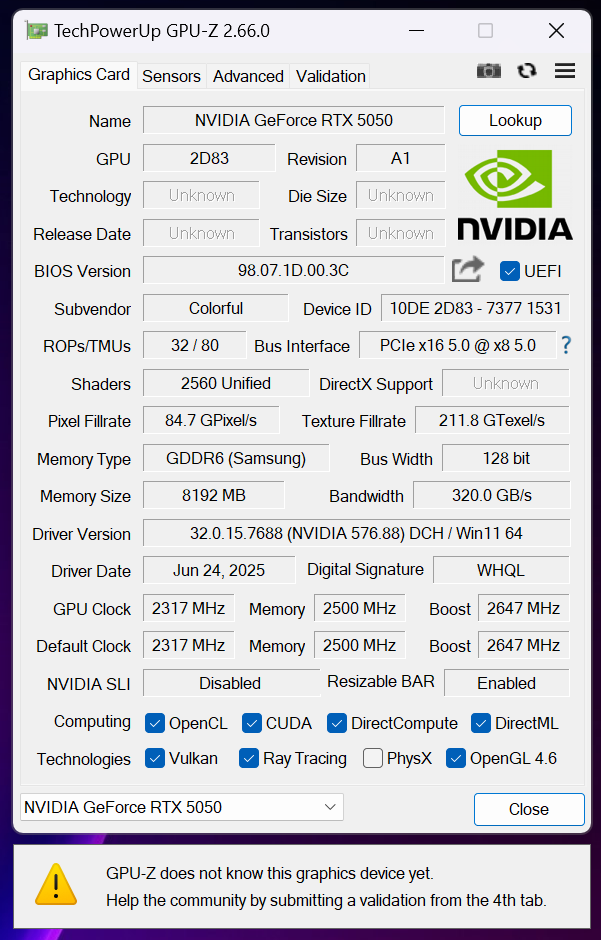Click the BIOS export share icon

click(467, 269)
